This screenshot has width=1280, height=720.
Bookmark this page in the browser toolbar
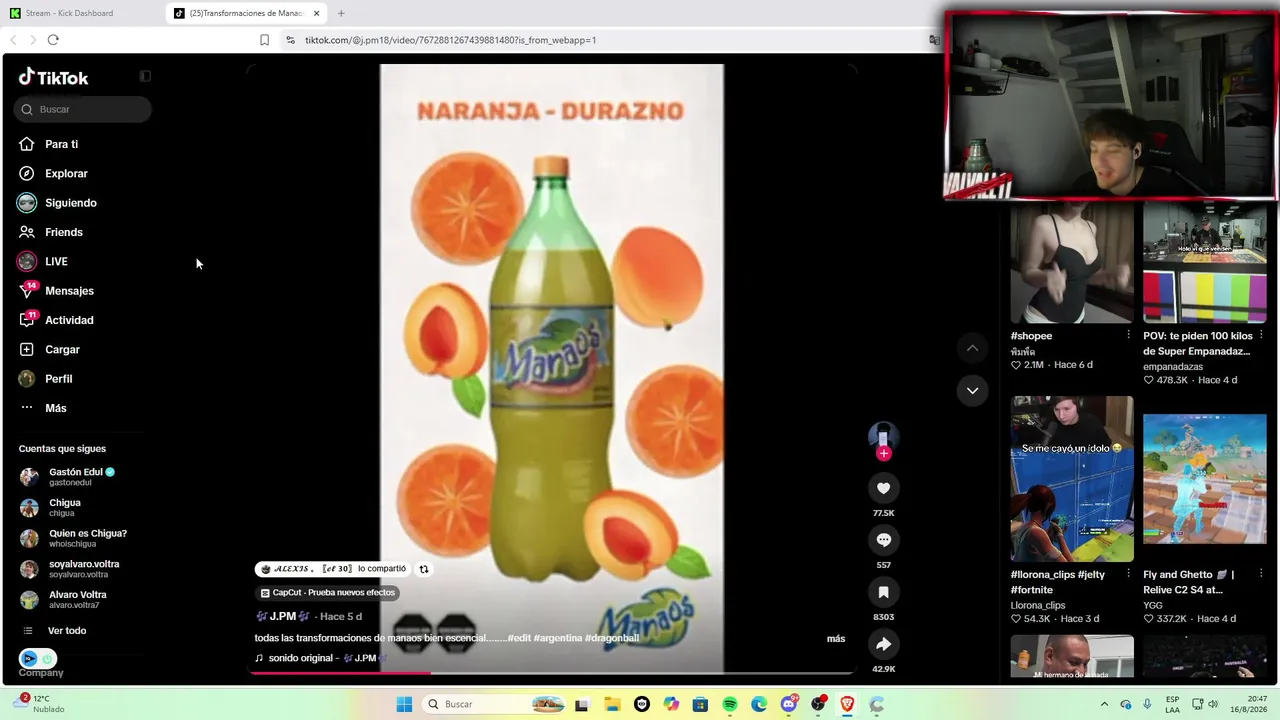pyautogui.click(x=264, y=40)
